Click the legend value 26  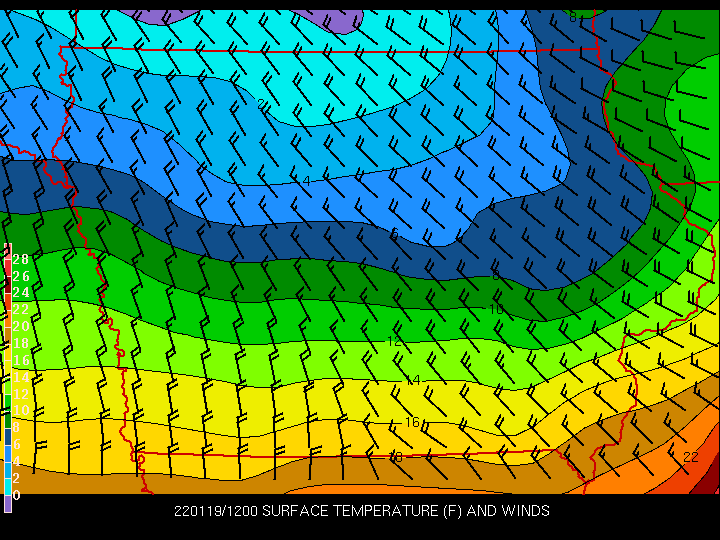tap(21, 276)
